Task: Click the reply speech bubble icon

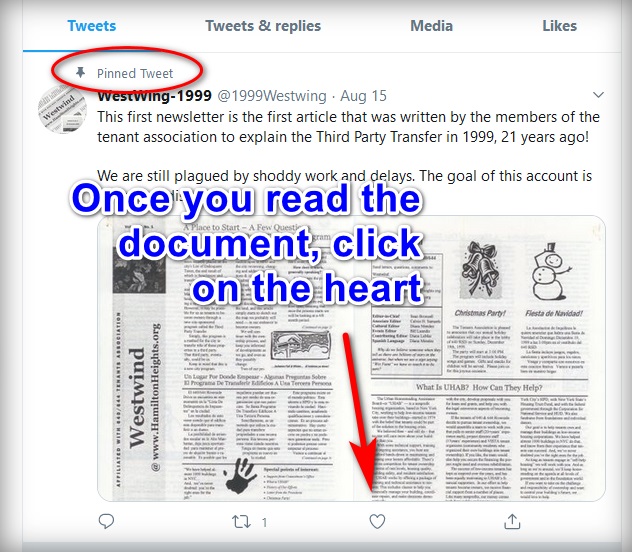Action: pyautogui.click(x=106, y=521)
